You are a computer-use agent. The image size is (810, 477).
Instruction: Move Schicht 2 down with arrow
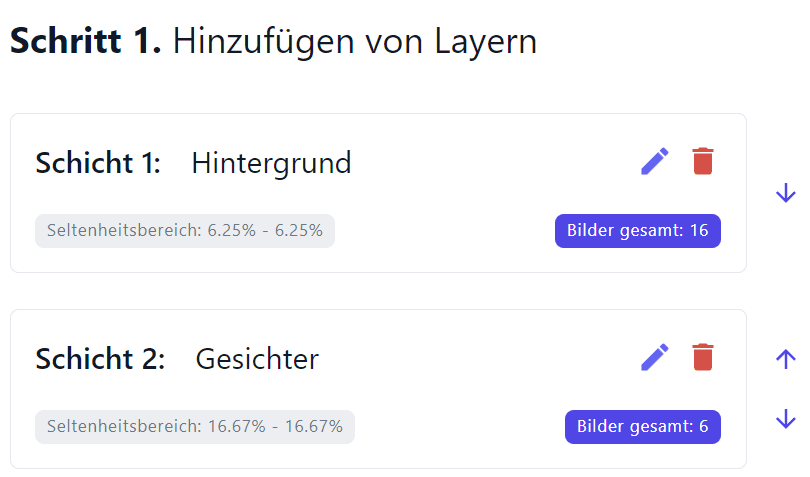785,419
